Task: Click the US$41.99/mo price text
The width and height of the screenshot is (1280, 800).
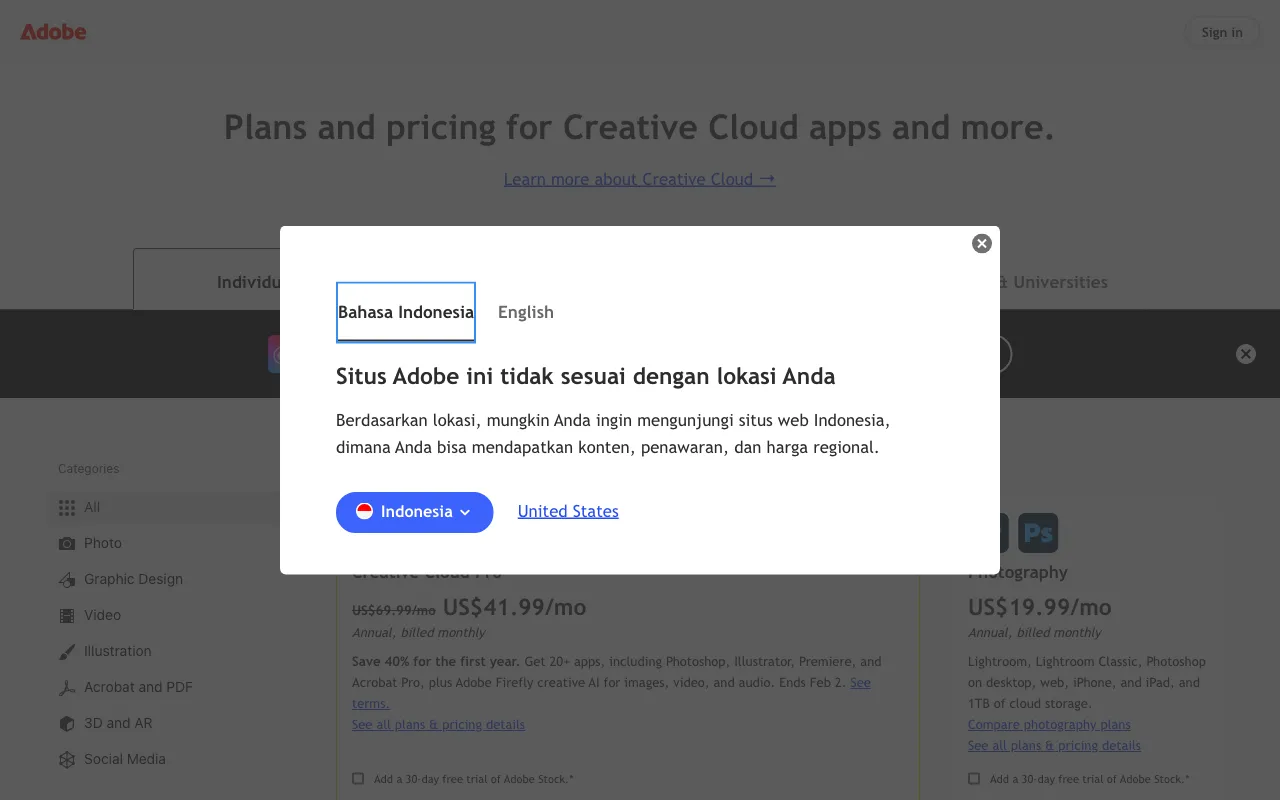Action: 514,607
